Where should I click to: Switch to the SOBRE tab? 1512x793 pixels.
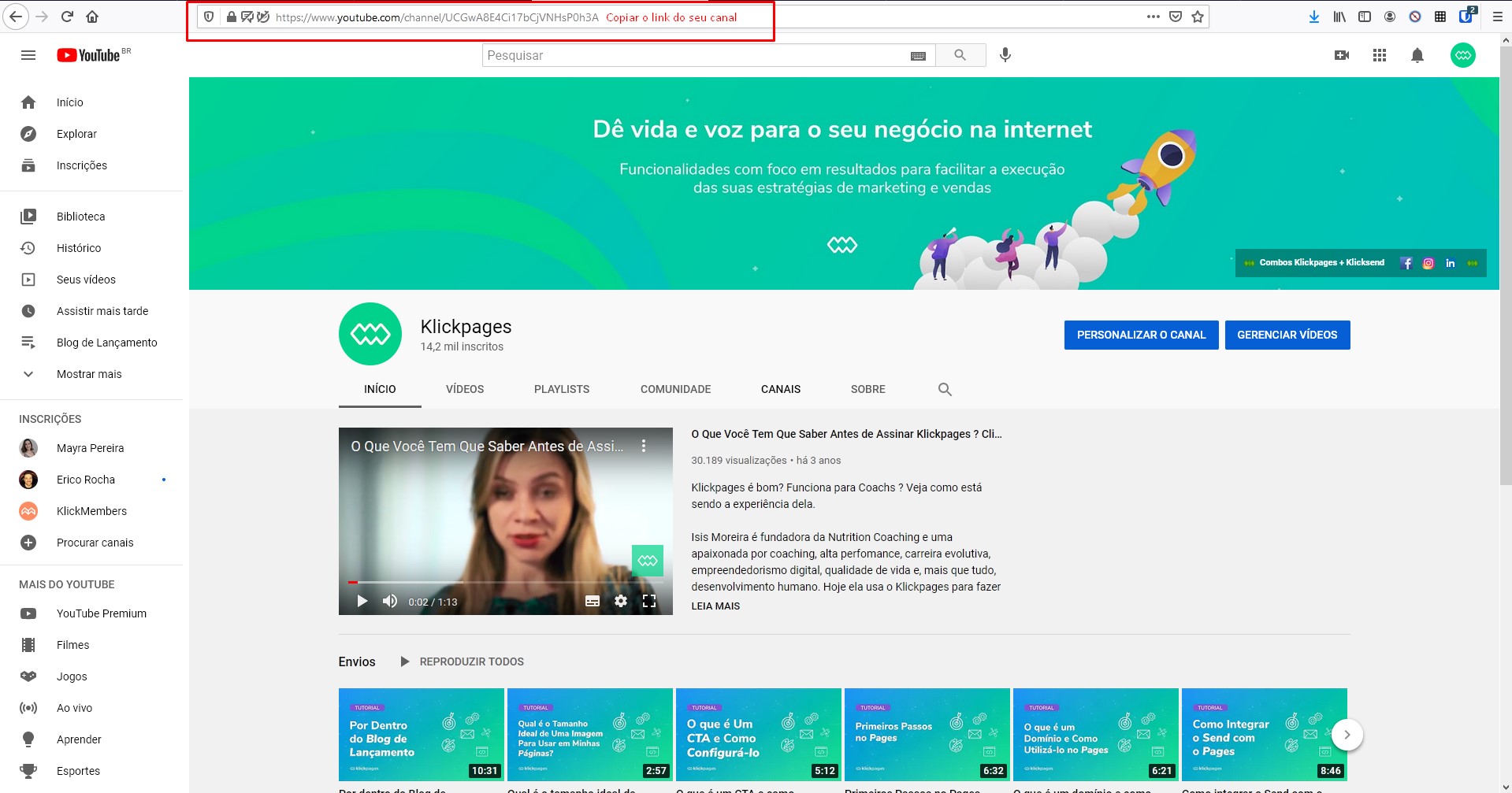[x=867, y=389]
